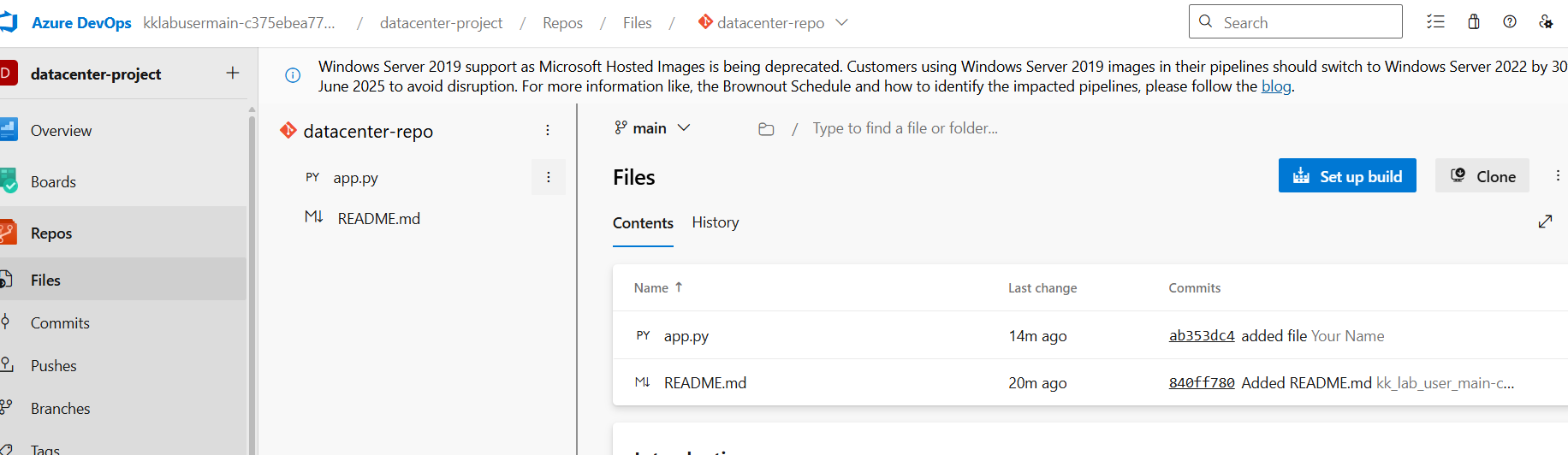Open the User settings icon
The height and width of the screenshot is (455, 1568).
point(1546,22)
